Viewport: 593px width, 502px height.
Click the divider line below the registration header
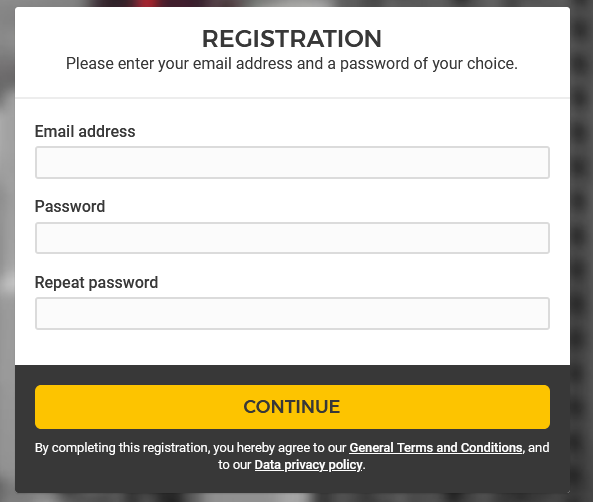point(292,98)
